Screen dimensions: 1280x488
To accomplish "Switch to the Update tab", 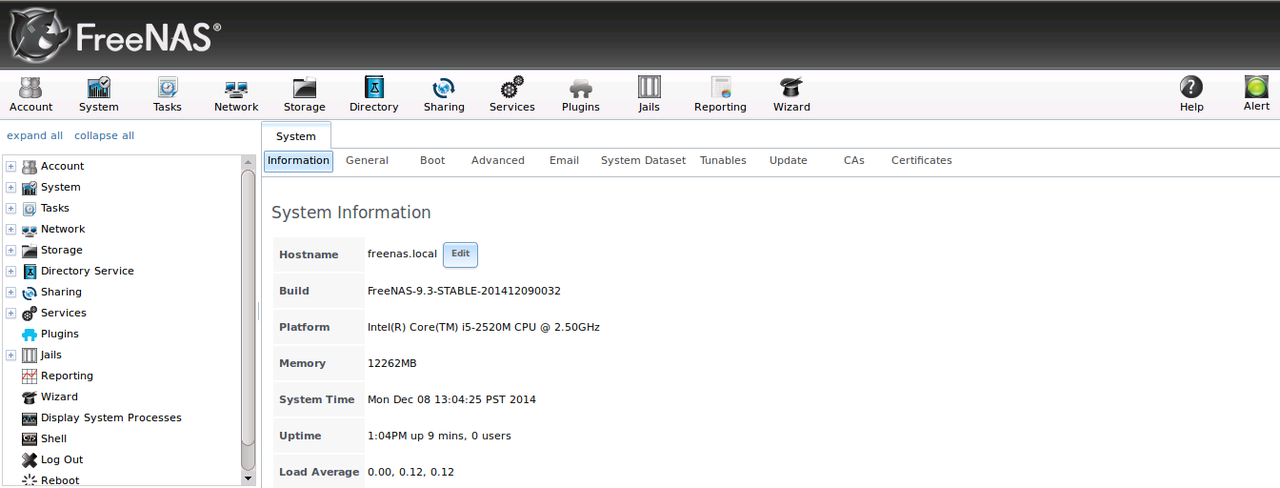I will pyautogui.click(x=788, y=160).
